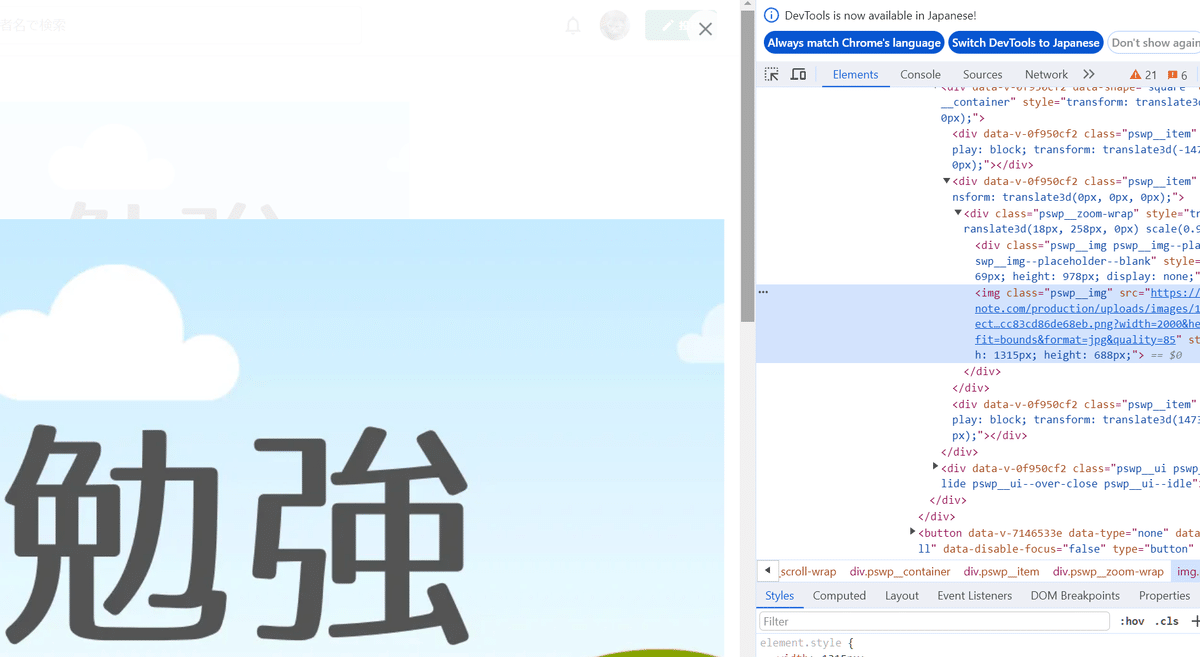Screen dimensions: 1200x657
Task: Open the notifications bell icon
Action: [x=573, y=26]
